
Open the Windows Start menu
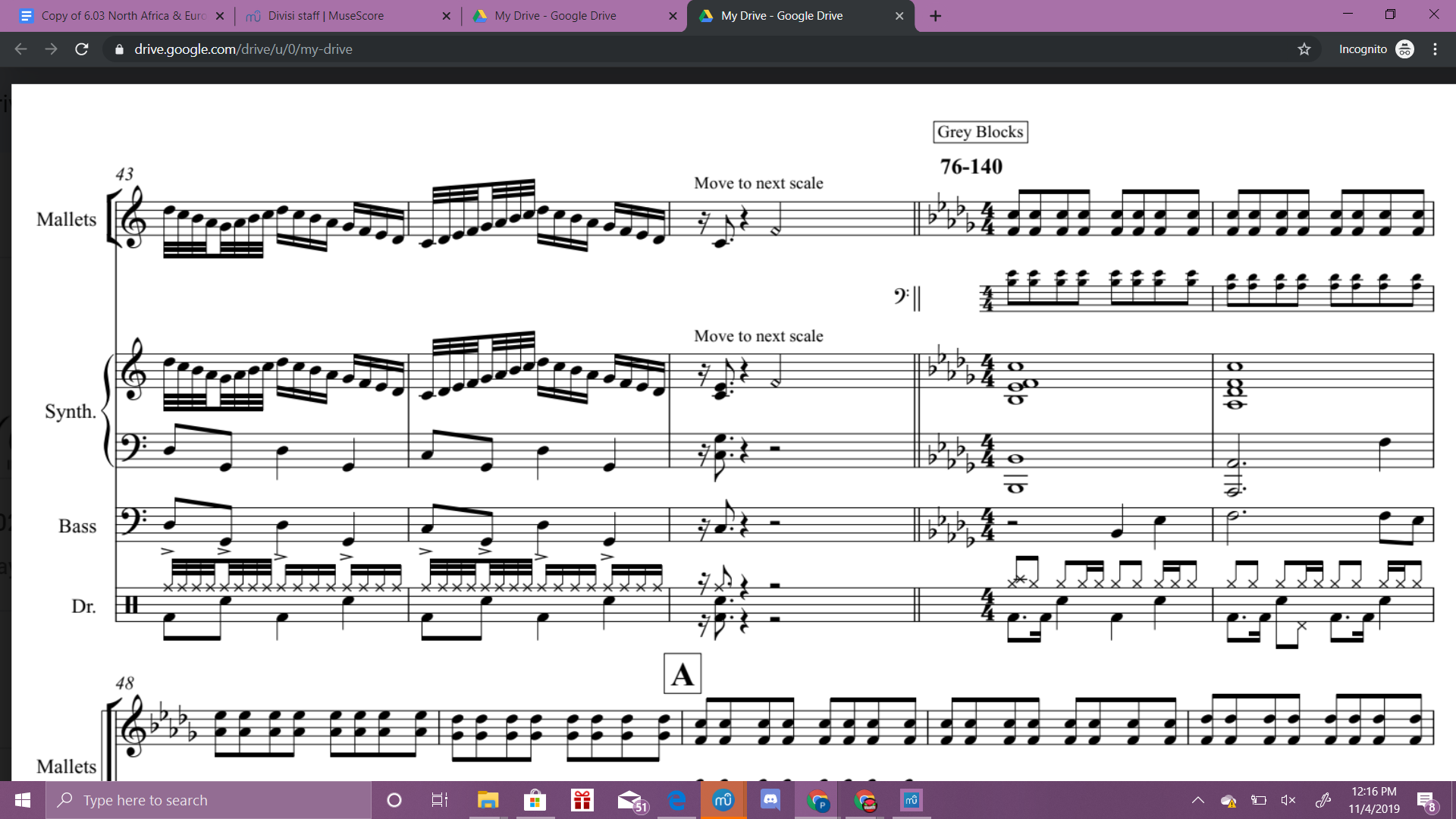point(23,800)
